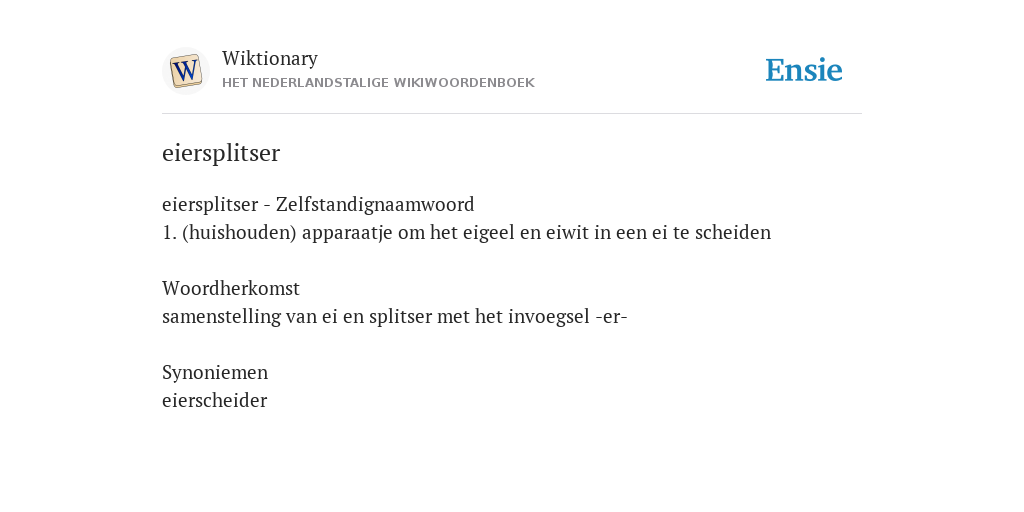Click the Woordherkomst heading
Viewport: 1024px width, 512px height.
click(231, 288)
